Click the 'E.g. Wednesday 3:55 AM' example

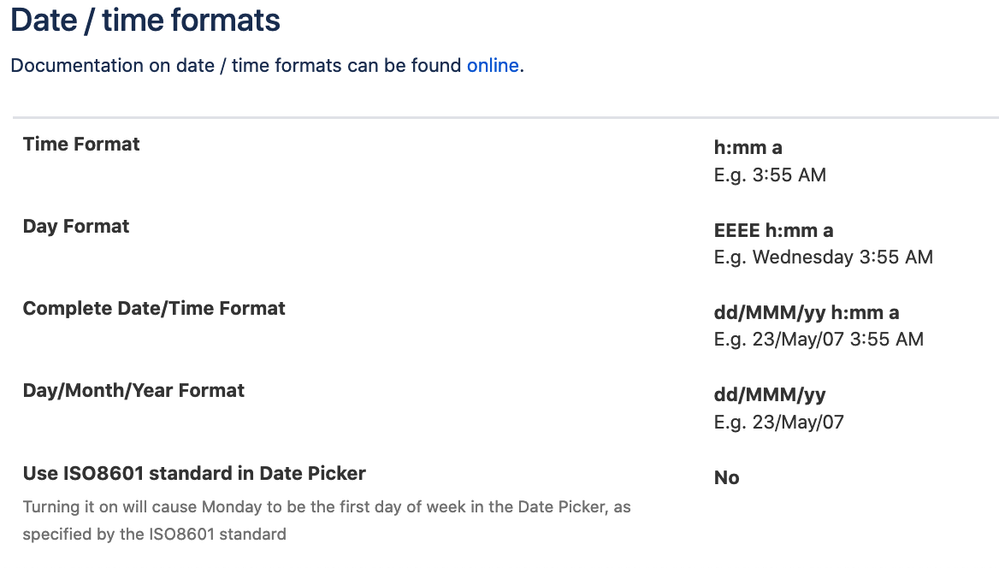[x=823, y=257]
